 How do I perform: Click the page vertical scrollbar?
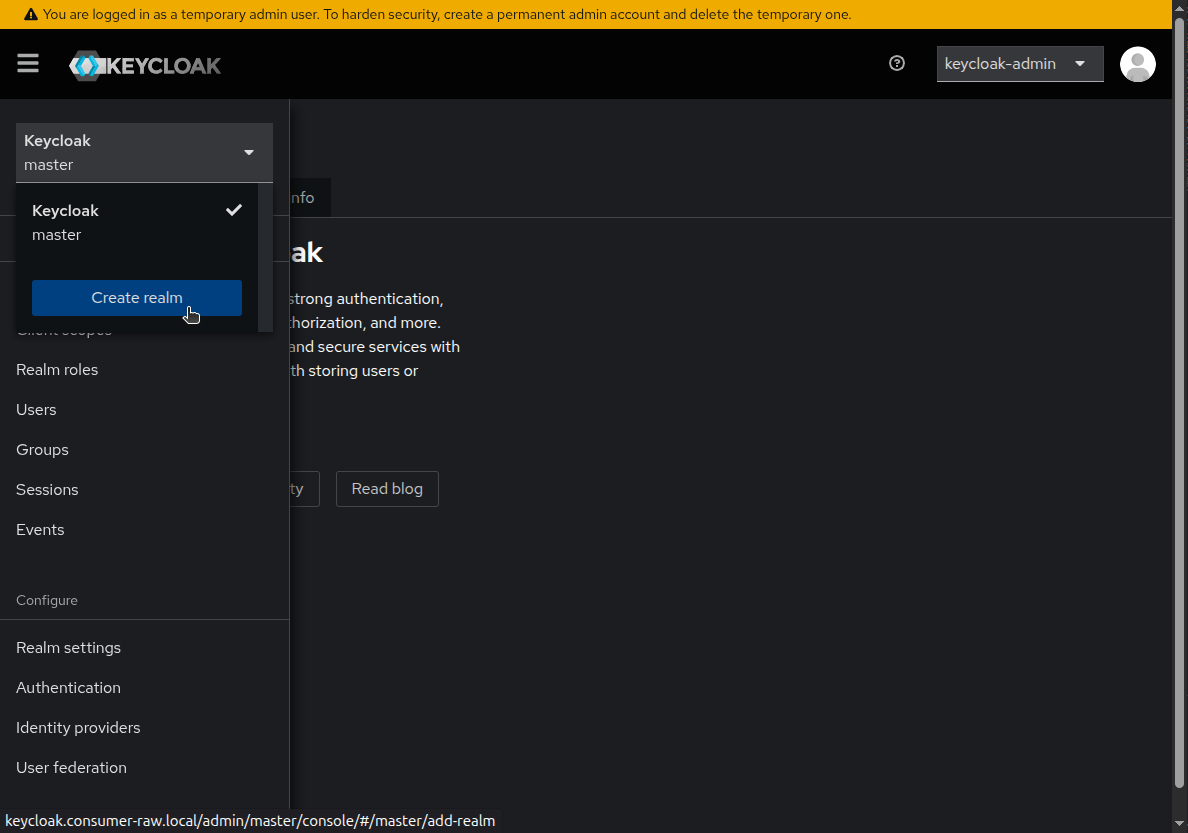pos(1179,402)
